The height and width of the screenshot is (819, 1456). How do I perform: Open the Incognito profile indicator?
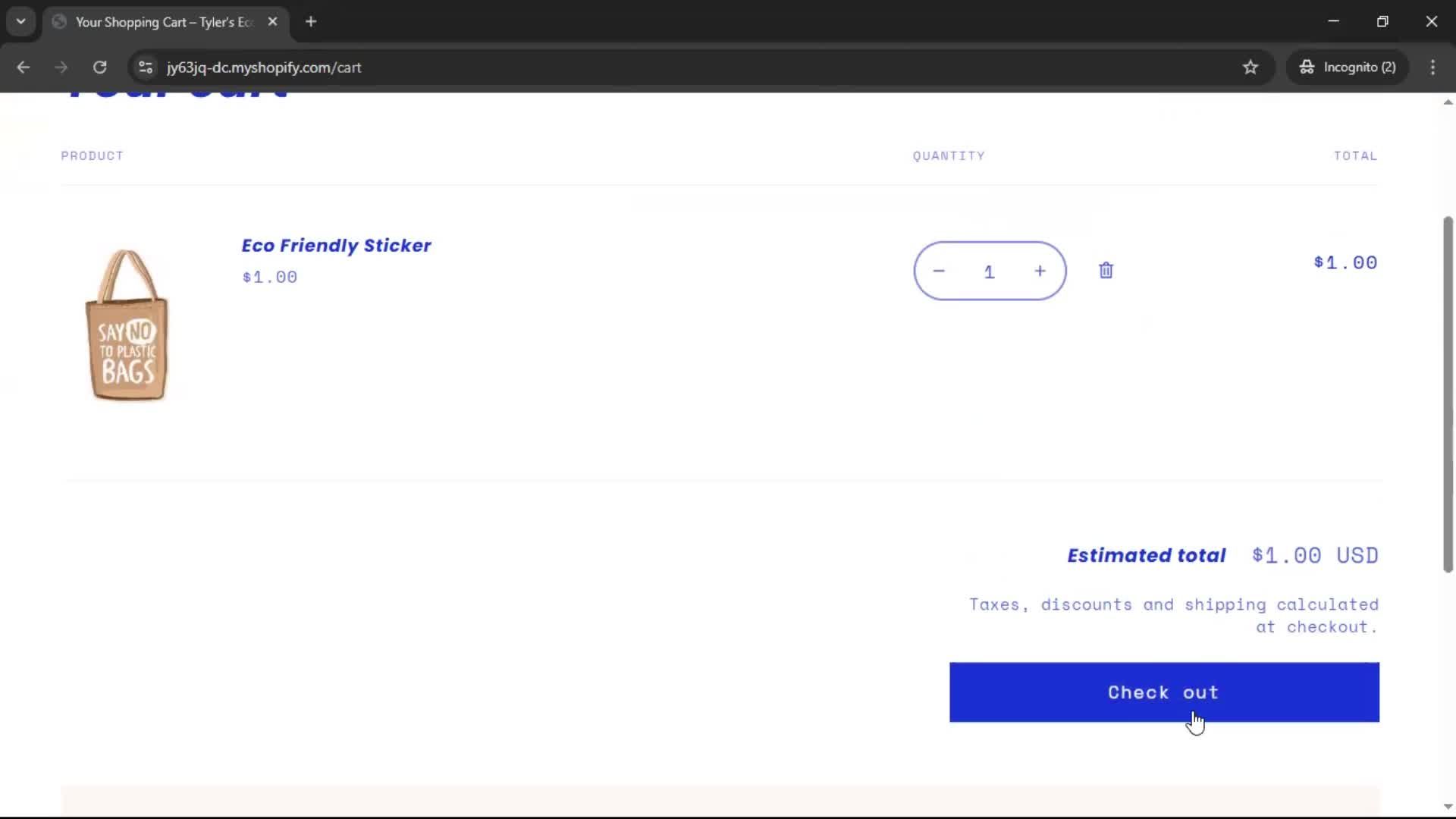click(1349, 67)
